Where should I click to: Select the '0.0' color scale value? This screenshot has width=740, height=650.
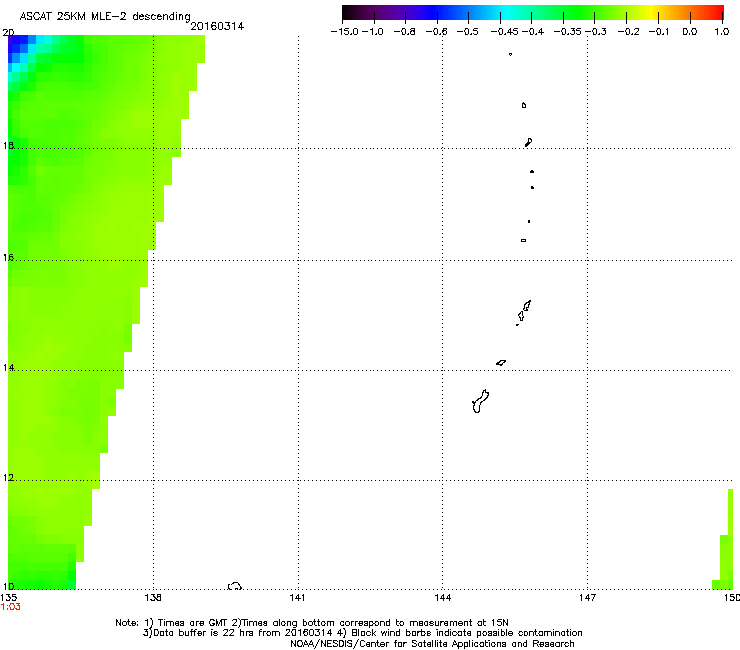point(690,32)
